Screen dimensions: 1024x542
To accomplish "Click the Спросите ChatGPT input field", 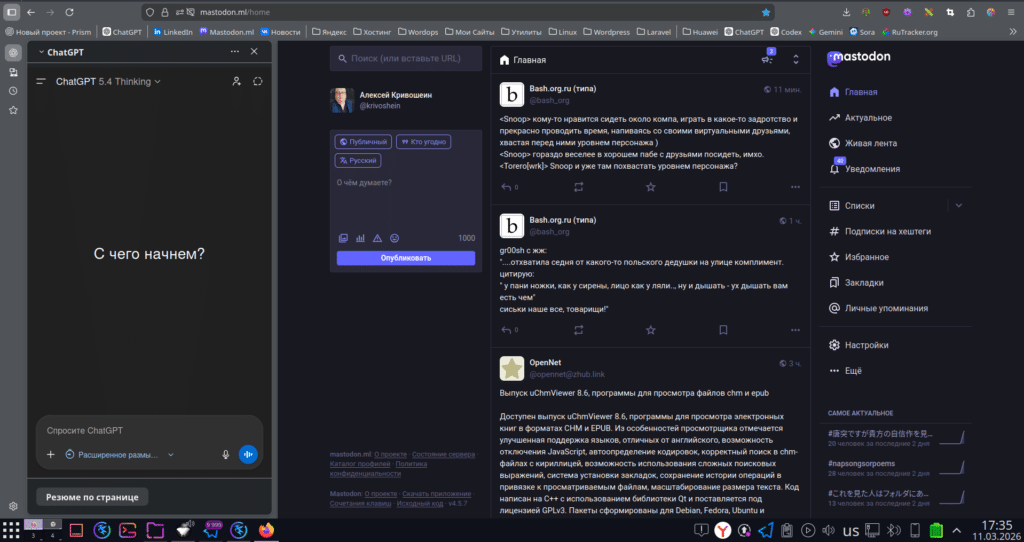I will (x=150, y=431).
